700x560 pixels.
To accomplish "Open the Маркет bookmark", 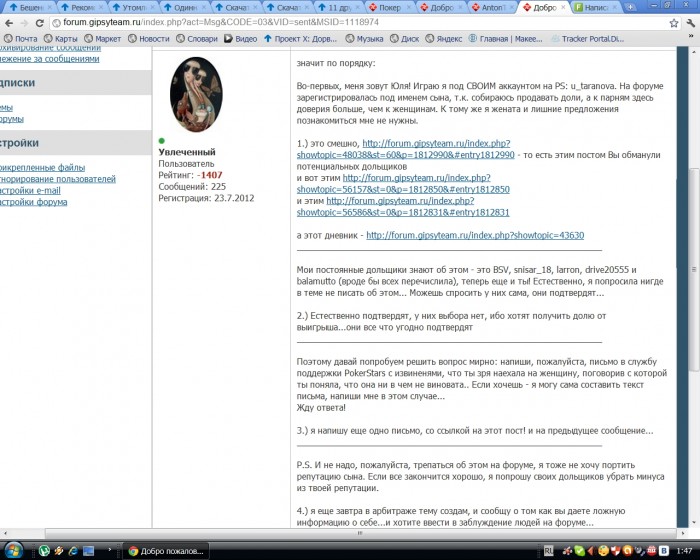I will coord(103,39).
